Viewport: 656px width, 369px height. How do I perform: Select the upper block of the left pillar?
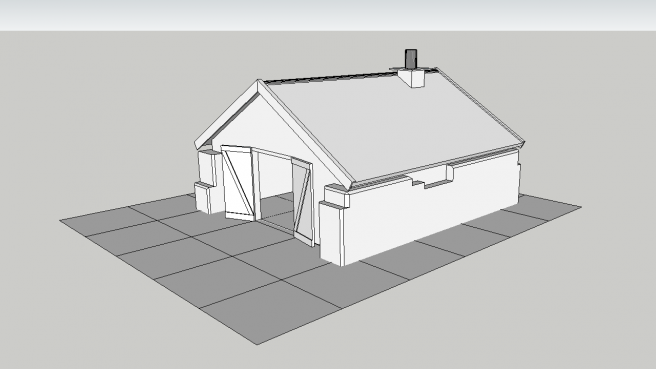point(208,168)
